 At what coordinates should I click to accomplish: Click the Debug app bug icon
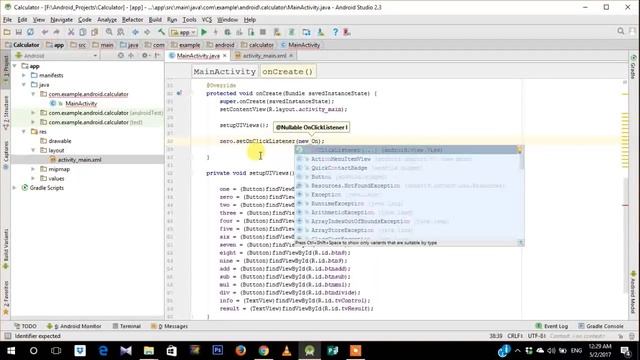pos(227,32)
